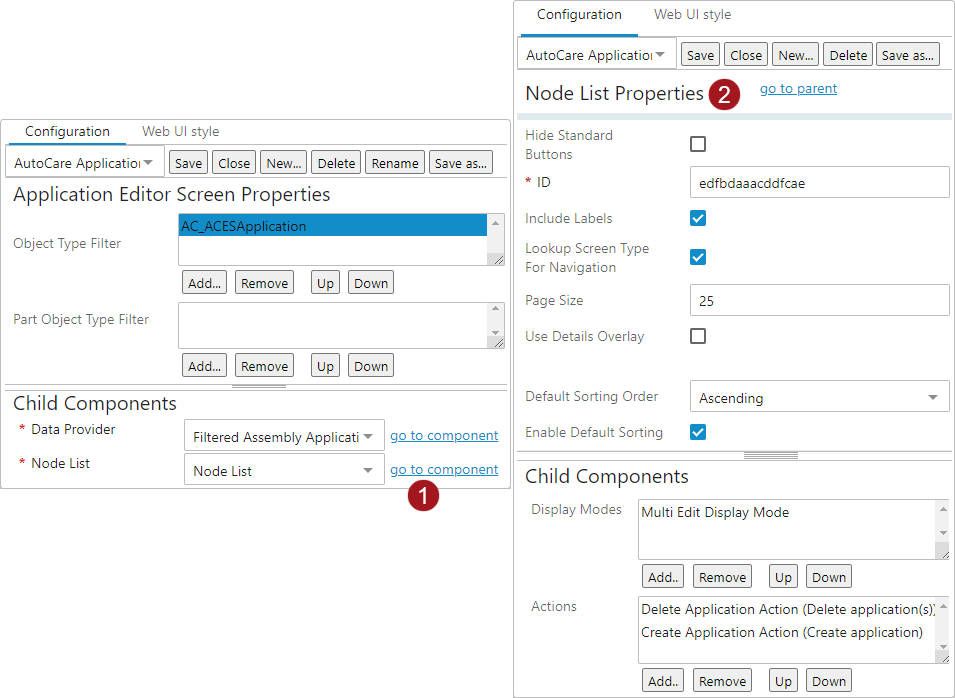Image resolution: width=955 pixels, height=698 pixels.
Task: Uncheck Enable Default Sorting checkbox
Action: coord(698,432)
